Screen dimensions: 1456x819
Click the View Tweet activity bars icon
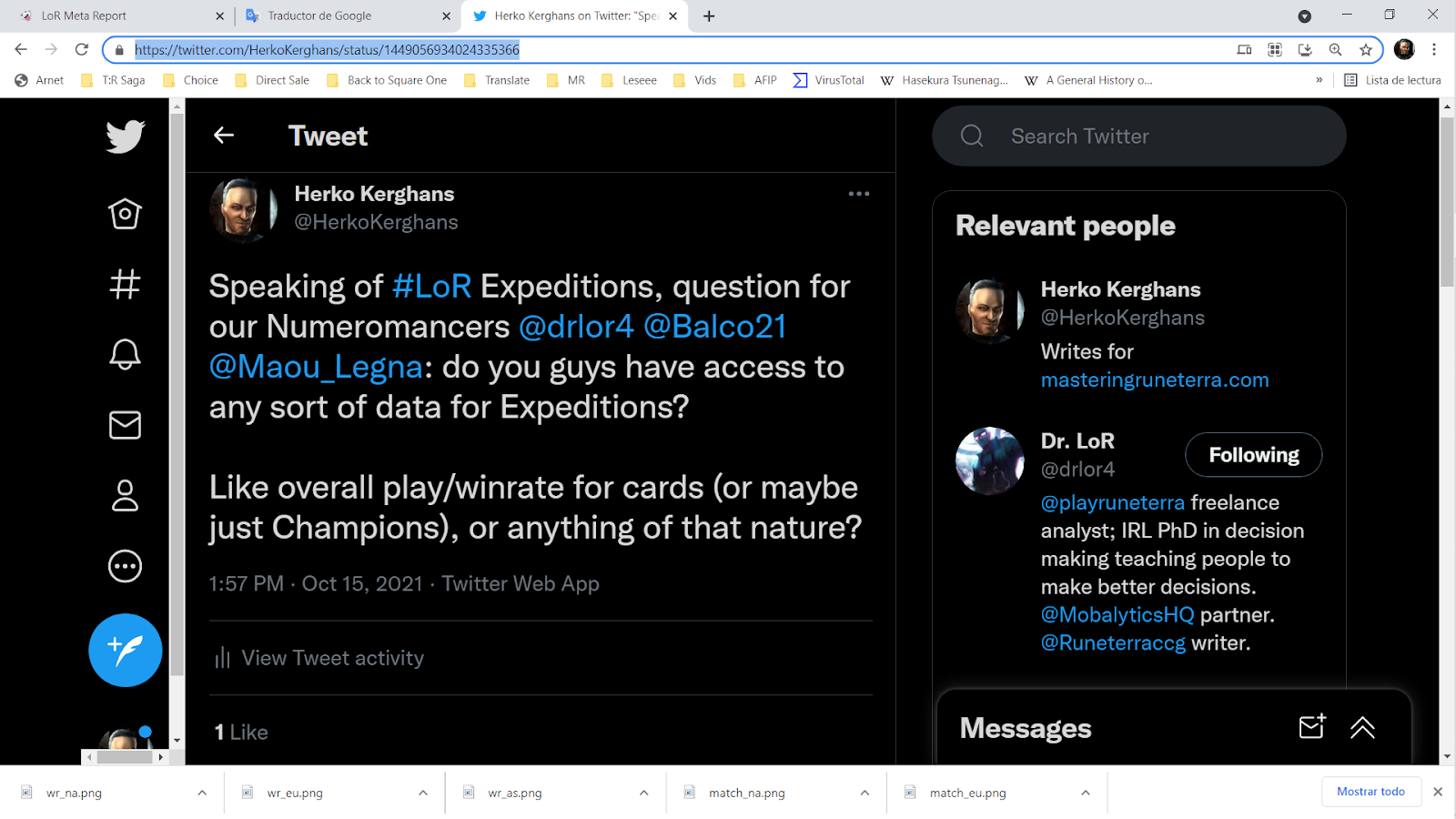click(x=222, y=658)
